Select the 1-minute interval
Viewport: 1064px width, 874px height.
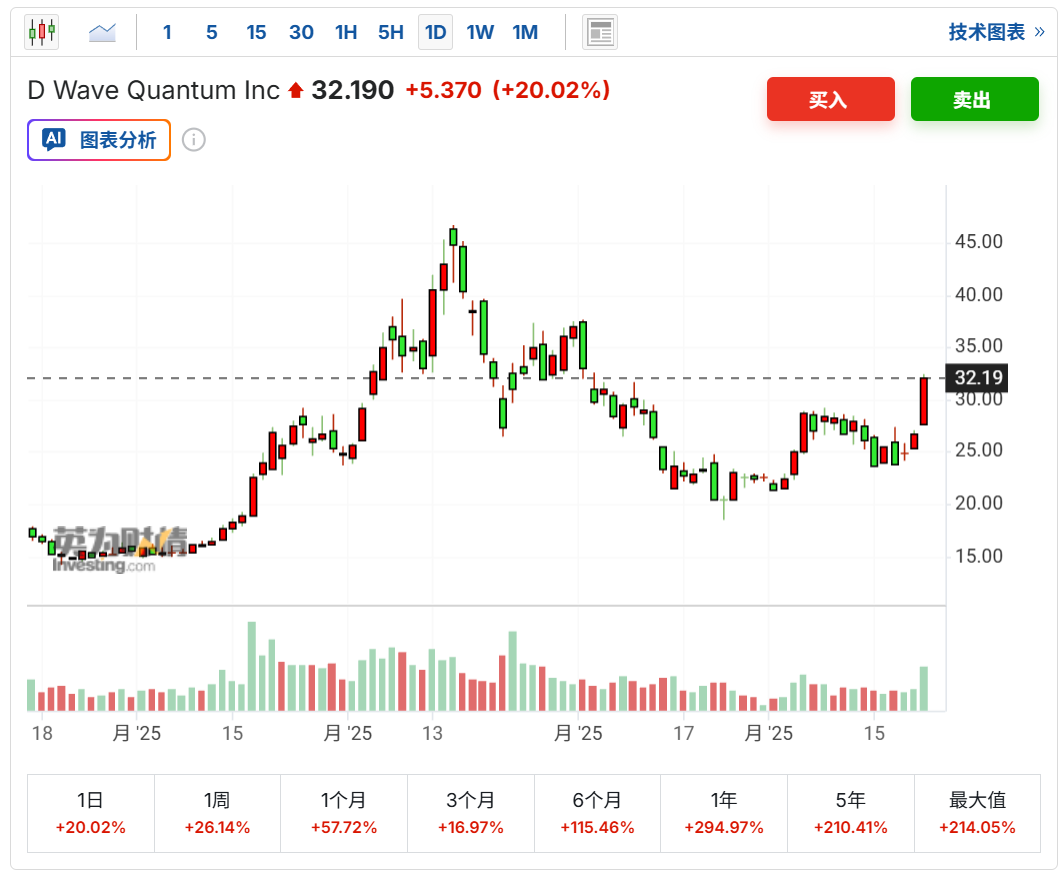[167, 32]
